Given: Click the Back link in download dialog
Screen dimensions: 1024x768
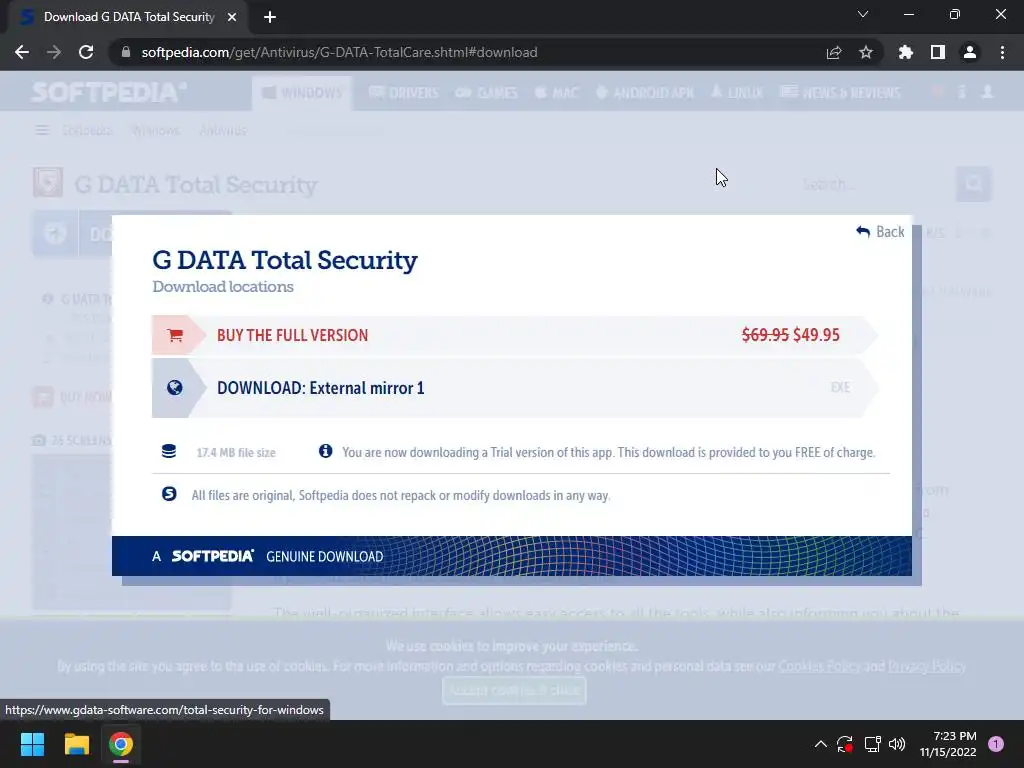Looking at the screenshot, I should (880, 232).
